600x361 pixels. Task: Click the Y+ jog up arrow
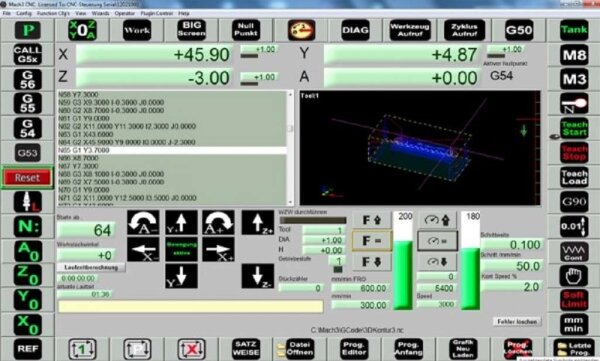coord(181,222)
